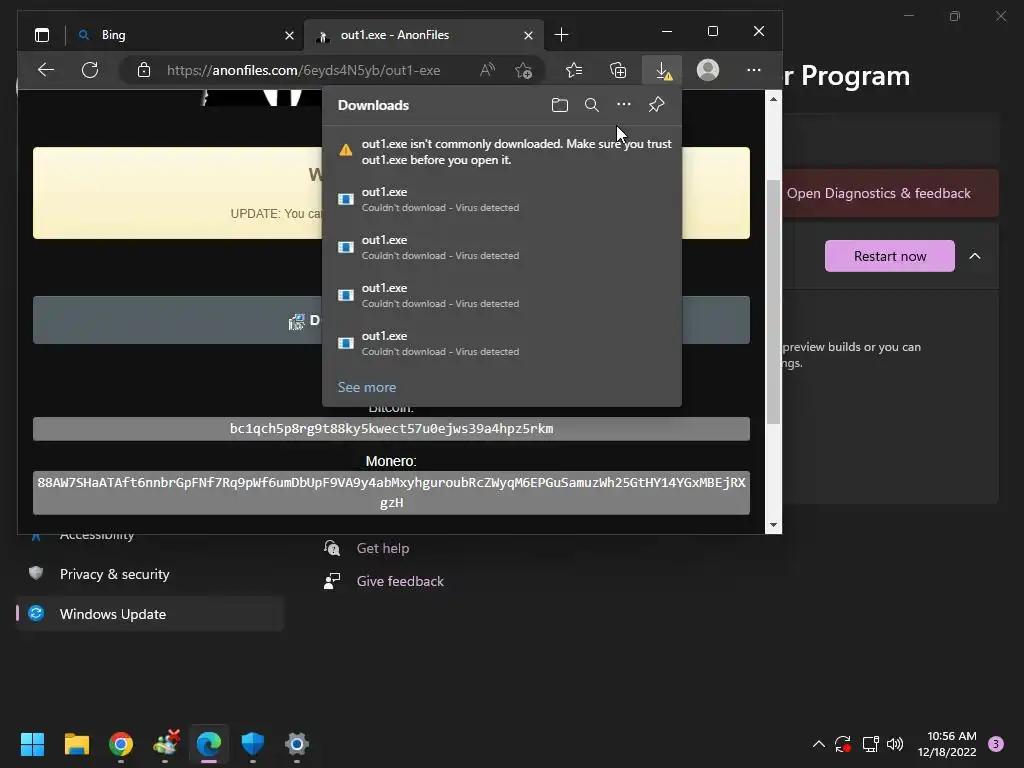Click Restart now in Settings window
Image resolution: width=1024 pixels, height=768 pixels.
pyautogui.click(x=889, y=256)
